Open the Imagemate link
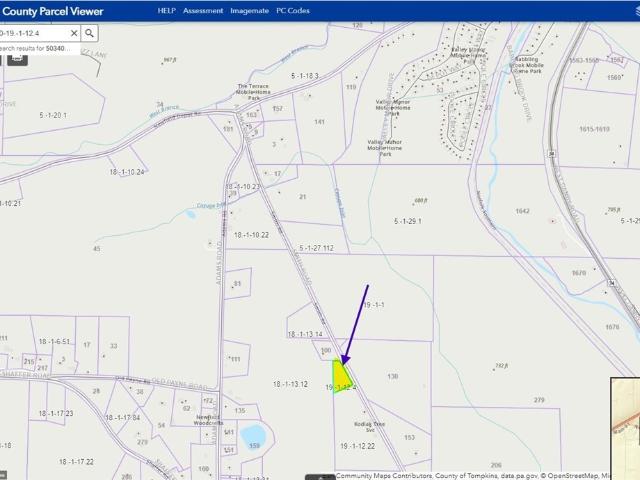This screenshot has height=480, width=640. tap(249, 11)
